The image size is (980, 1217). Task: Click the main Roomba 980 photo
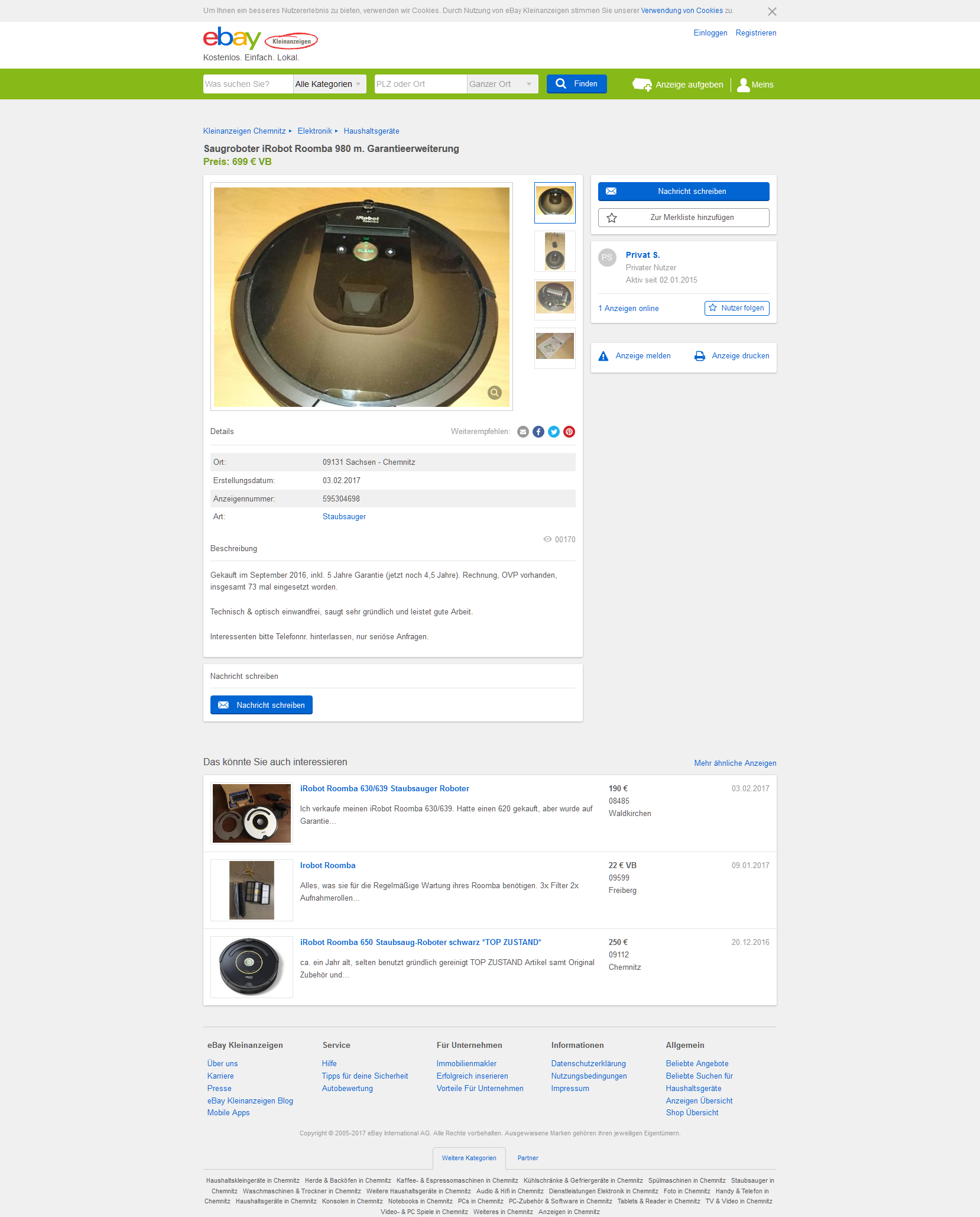click(362, 297)
